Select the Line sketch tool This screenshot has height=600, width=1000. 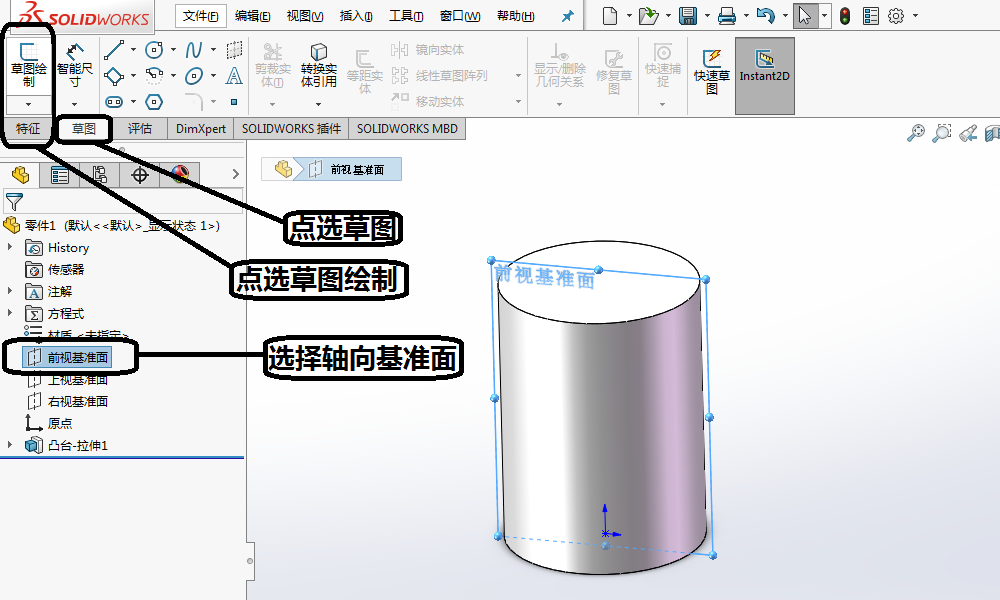click(x=114, y=50)
